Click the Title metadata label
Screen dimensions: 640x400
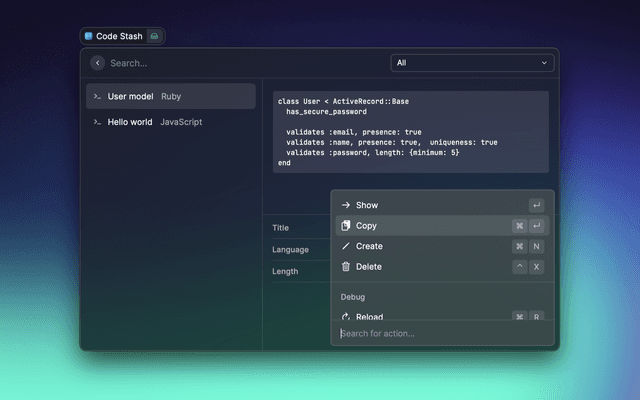(281, 228)
